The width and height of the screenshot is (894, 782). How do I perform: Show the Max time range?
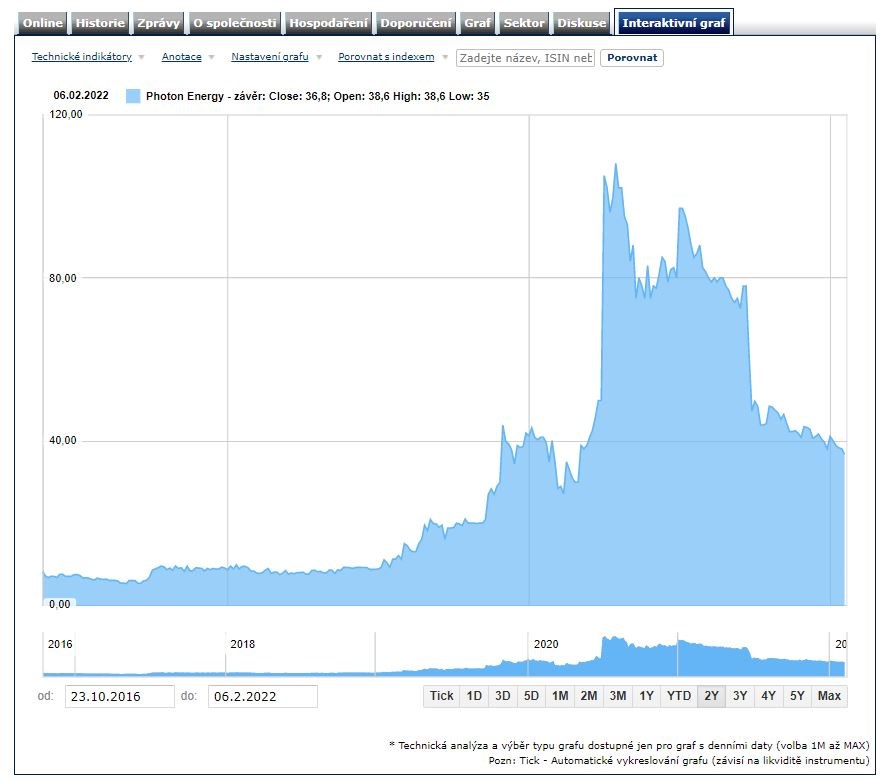[829, 696]
